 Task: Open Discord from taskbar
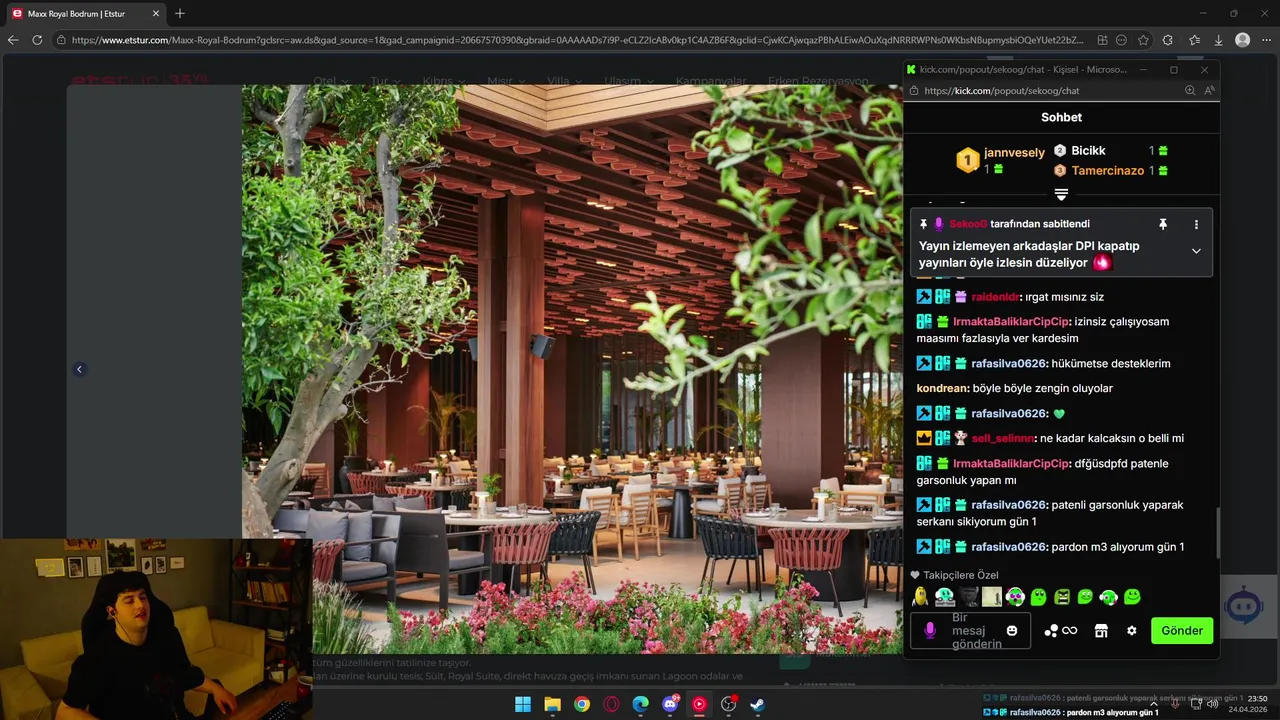(670, 704)
